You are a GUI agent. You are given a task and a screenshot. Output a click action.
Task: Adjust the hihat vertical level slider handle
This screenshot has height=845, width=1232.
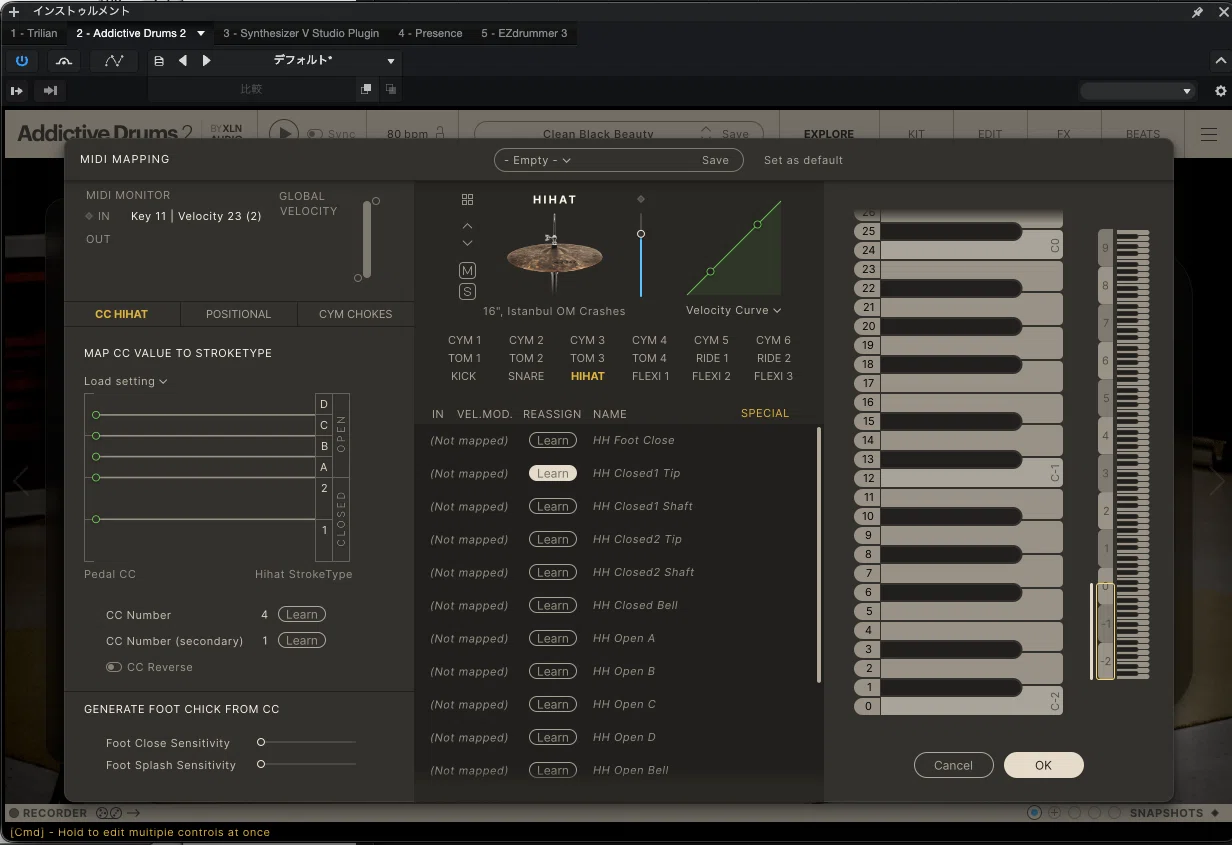[x=641, y=234]
